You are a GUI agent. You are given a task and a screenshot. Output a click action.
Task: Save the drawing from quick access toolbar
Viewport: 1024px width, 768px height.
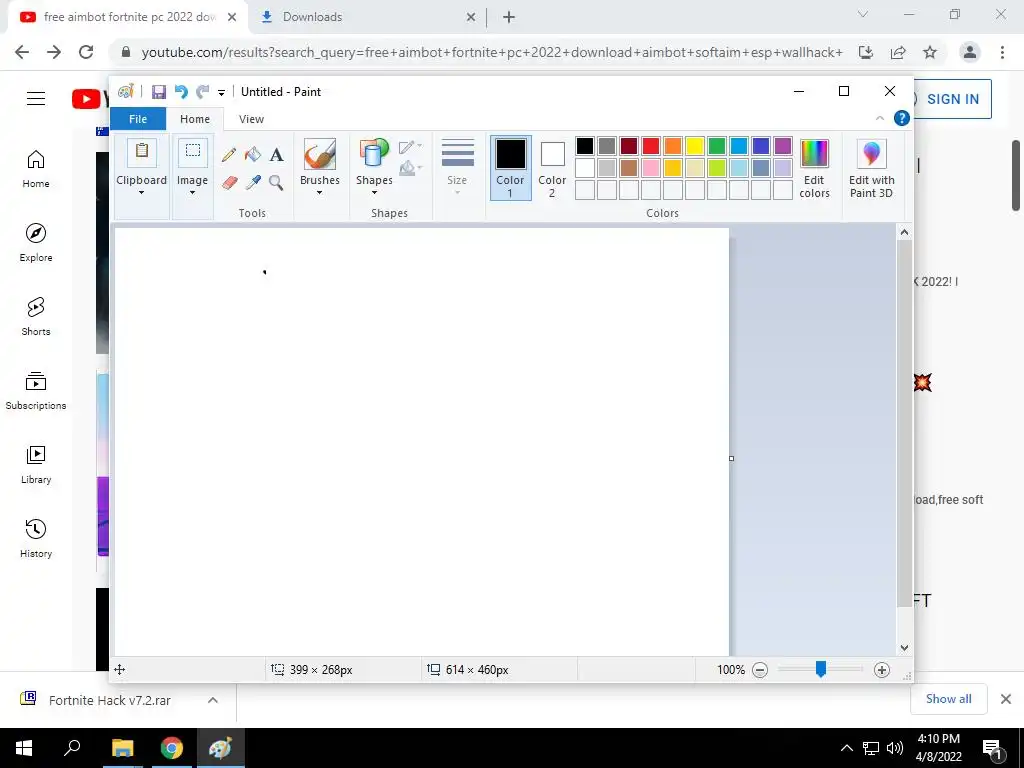159,92
